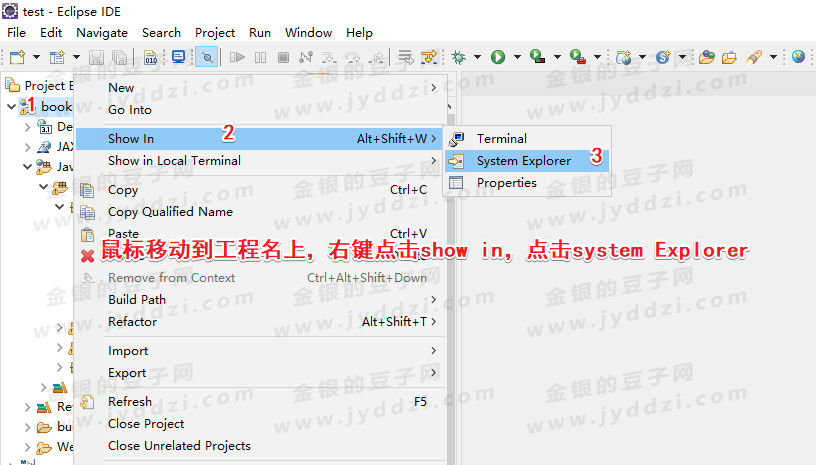This screenshot has width=816, height=465.
Task: Open the Run dropdown arrow
Action: tap(517, 57)
